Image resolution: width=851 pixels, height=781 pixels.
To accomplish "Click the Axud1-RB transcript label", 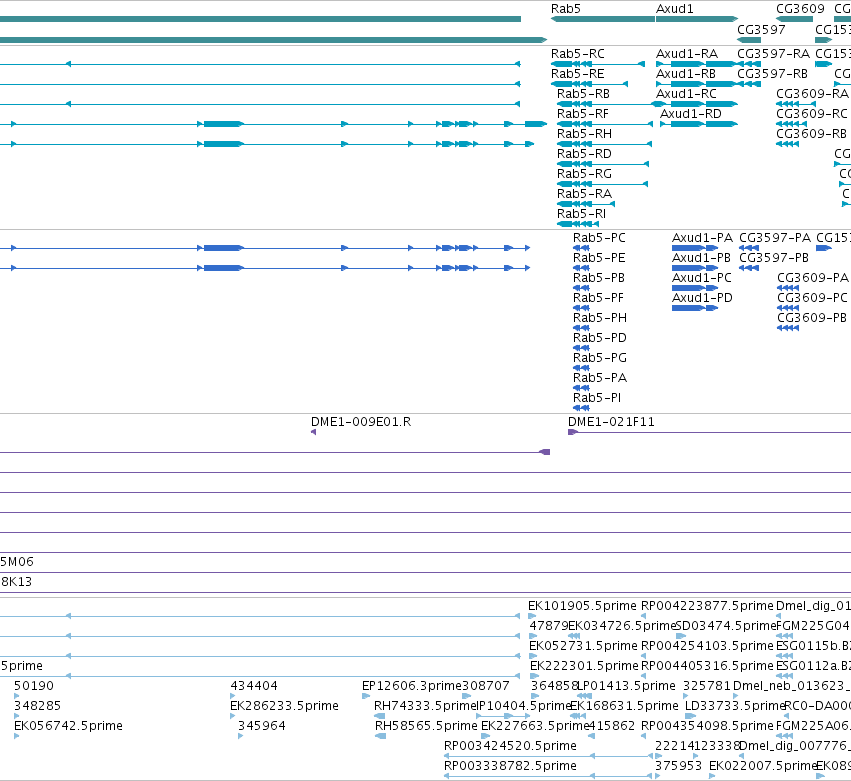I will [x=686, y=74].
